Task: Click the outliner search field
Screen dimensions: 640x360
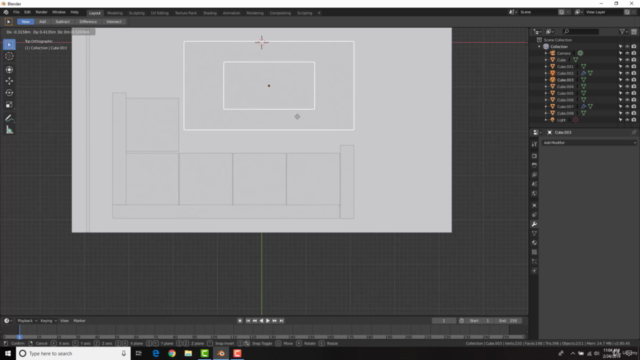Action: [581, 32]
